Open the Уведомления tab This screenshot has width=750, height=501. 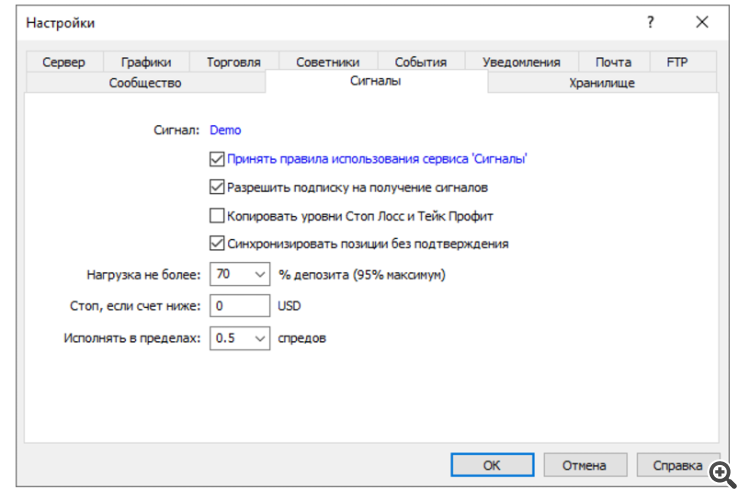521,62
